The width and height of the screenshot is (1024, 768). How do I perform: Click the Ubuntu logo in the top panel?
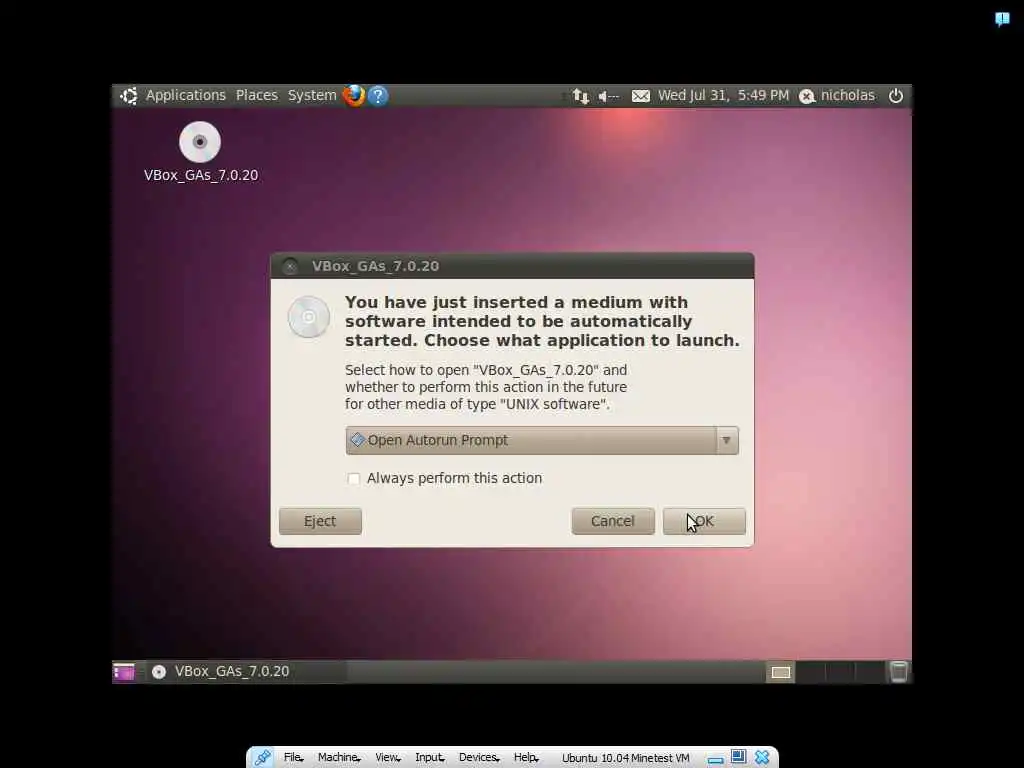pyautogui.click(x=129, y=95)
